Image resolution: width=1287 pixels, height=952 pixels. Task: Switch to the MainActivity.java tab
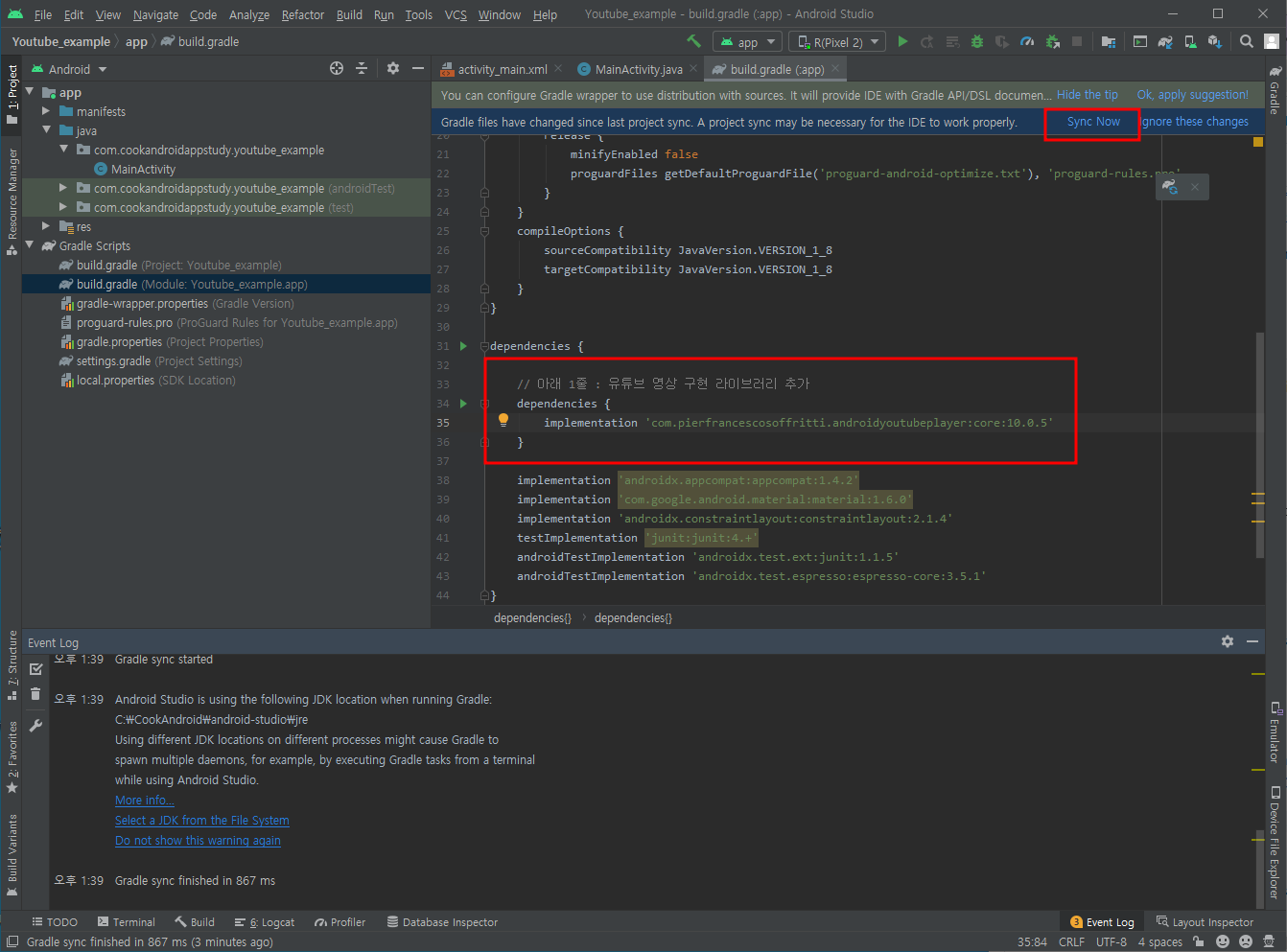tap(638, 69)
